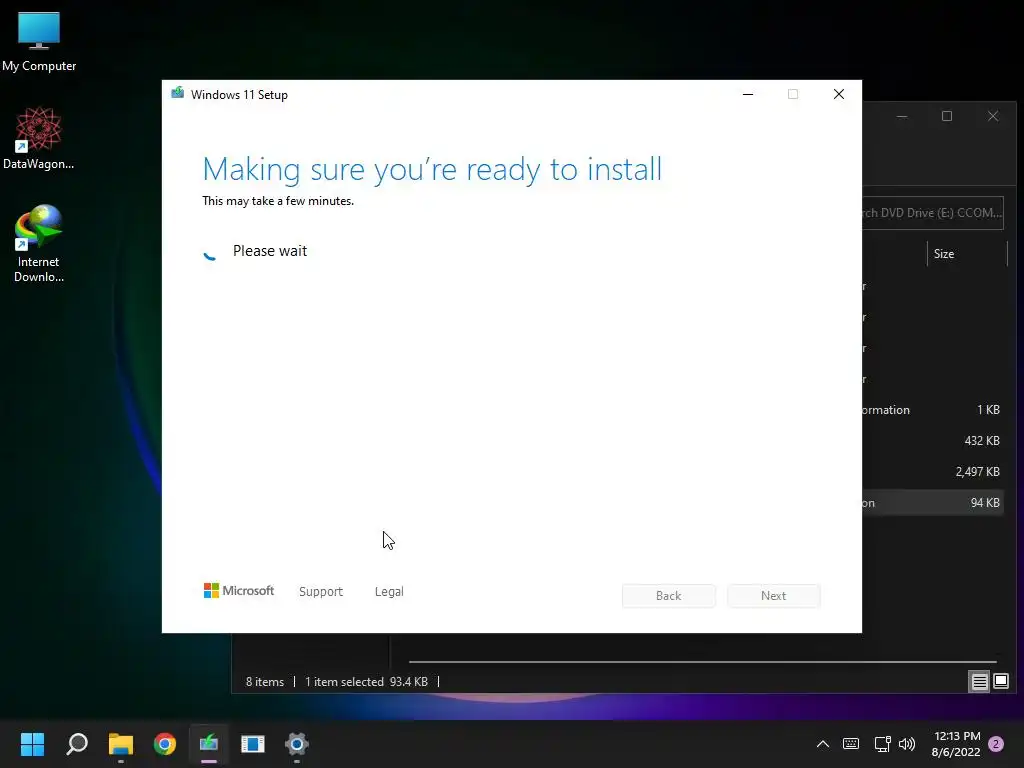Click the '8 items' status text
The height and width of the screenshot is (768, 1024).
pos(264,682)
